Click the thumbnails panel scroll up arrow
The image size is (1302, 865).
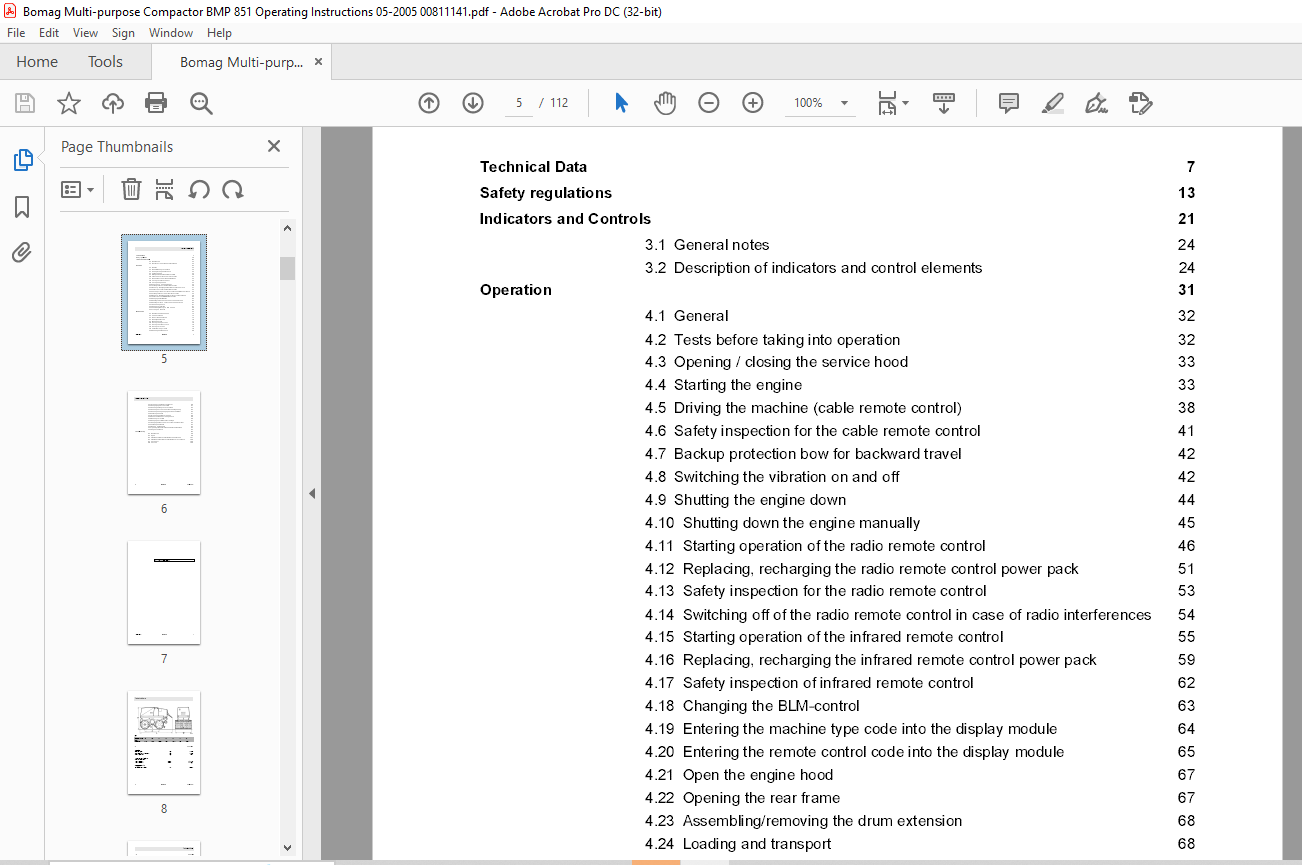[x=288, y=228]
